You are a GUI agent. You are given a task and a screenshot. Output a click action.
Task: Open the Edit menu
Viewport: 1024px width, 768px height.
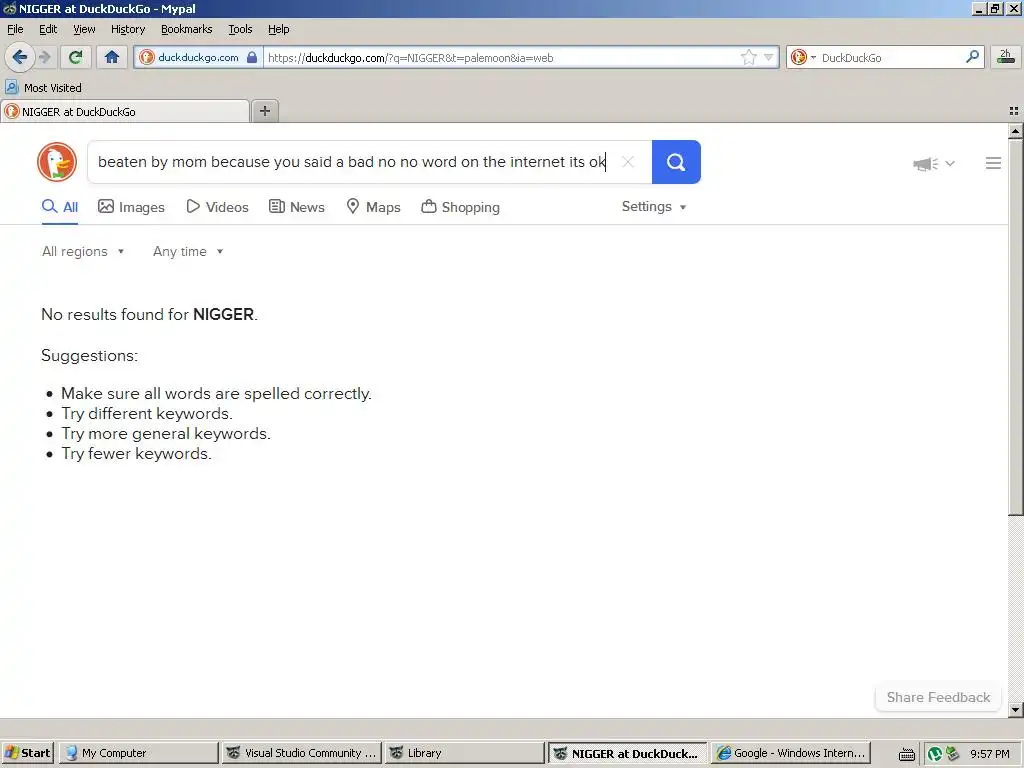pos(48,29)
